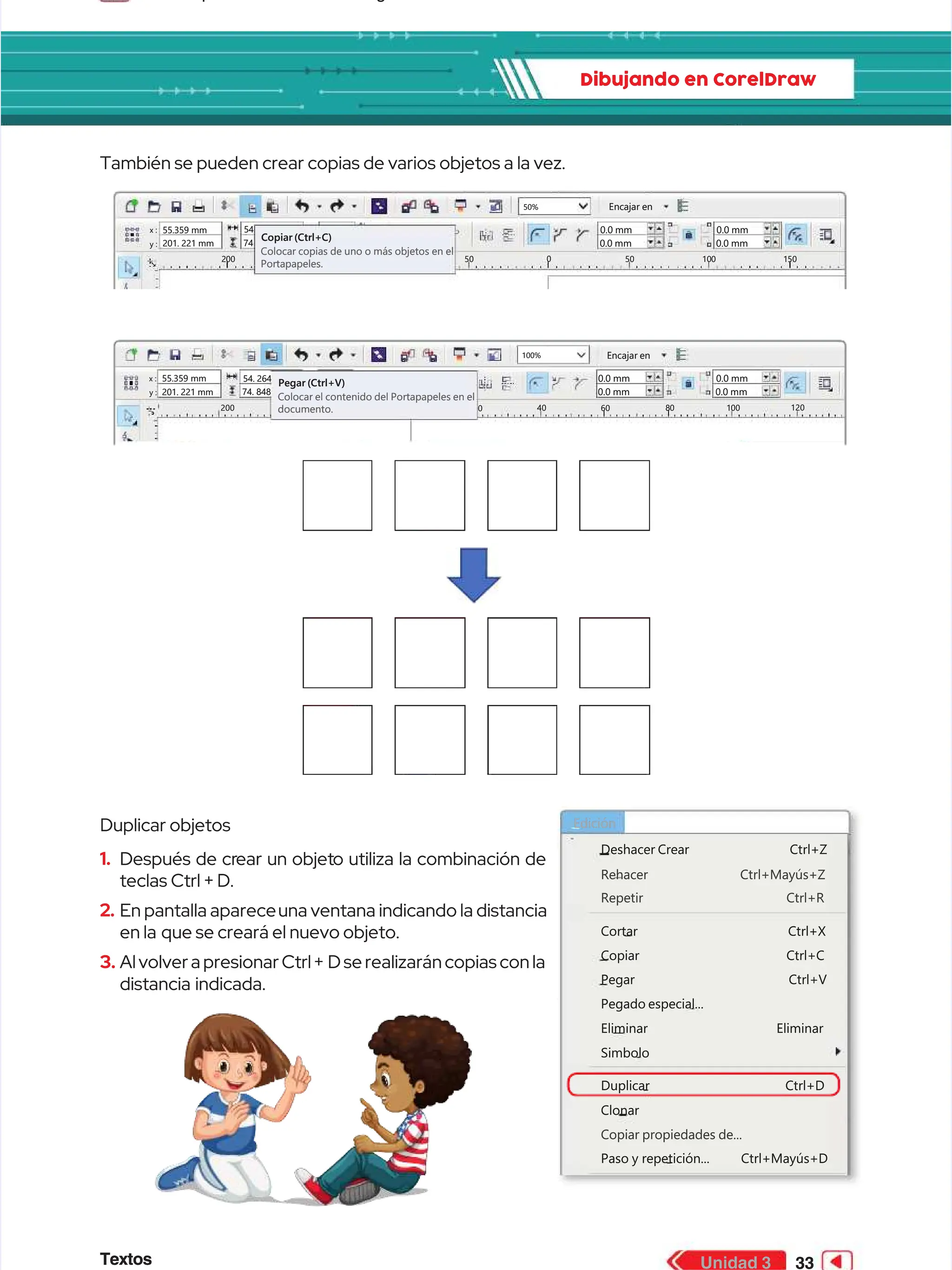952x1270 pixels.
Task: Select scalloped corner option in 100% toolbar
Action: tap(559, 384)
